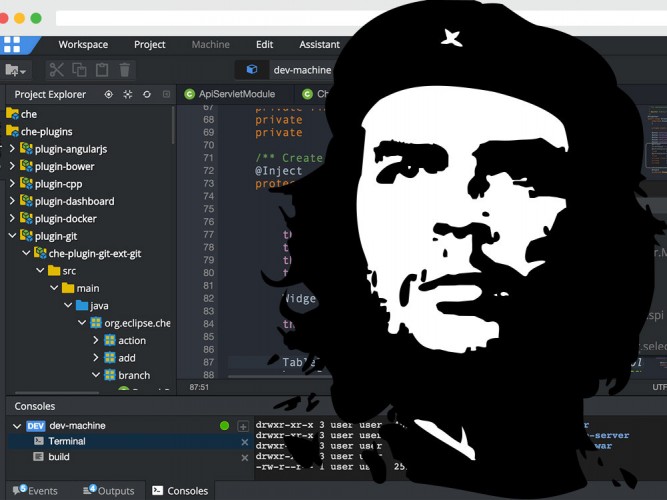Open the Project menu
The width and height of the screenshot is (667, 500).
tap(150, 44)
